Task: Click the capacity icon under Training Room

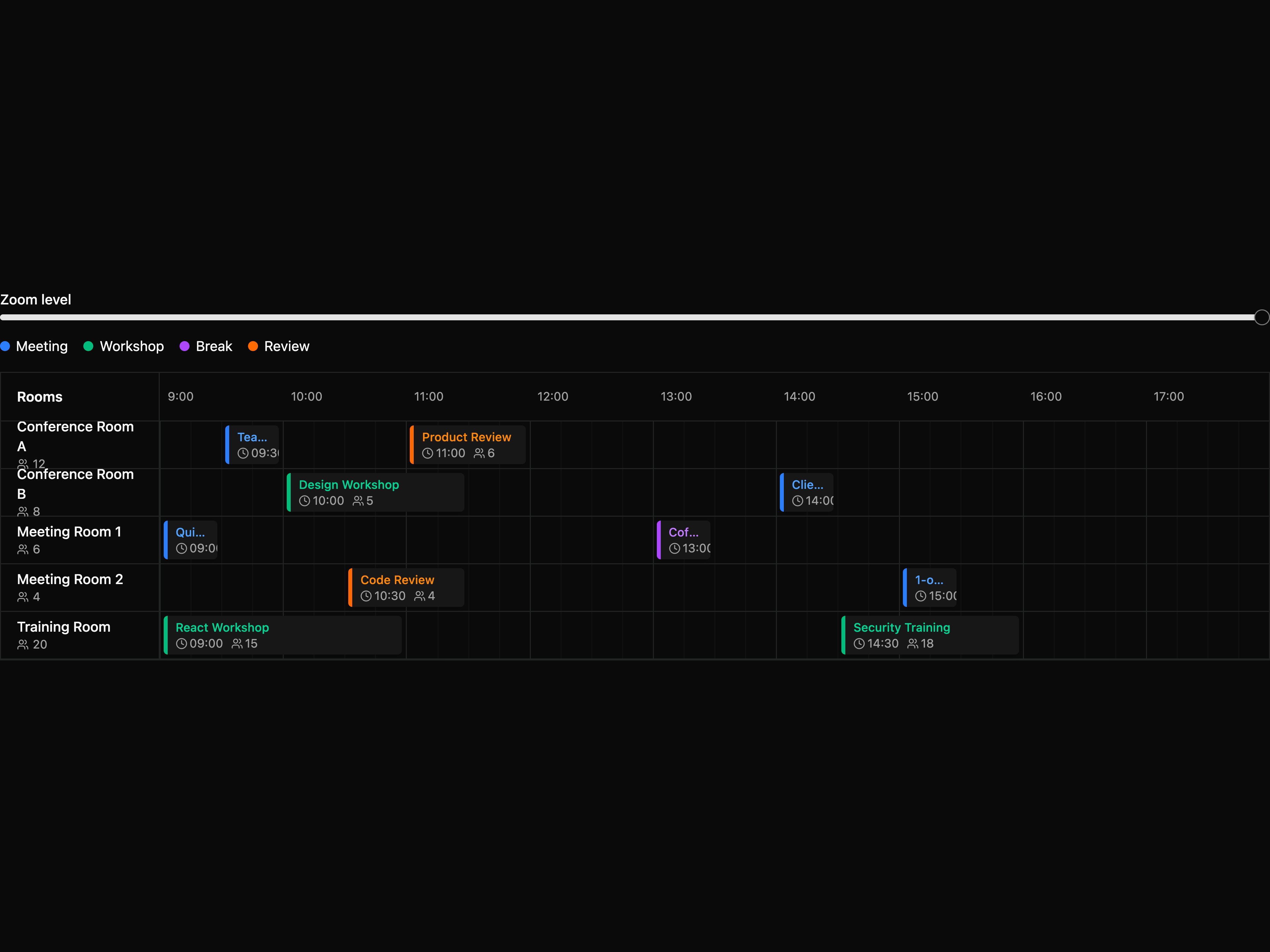Action: click(x=23, y=645)
